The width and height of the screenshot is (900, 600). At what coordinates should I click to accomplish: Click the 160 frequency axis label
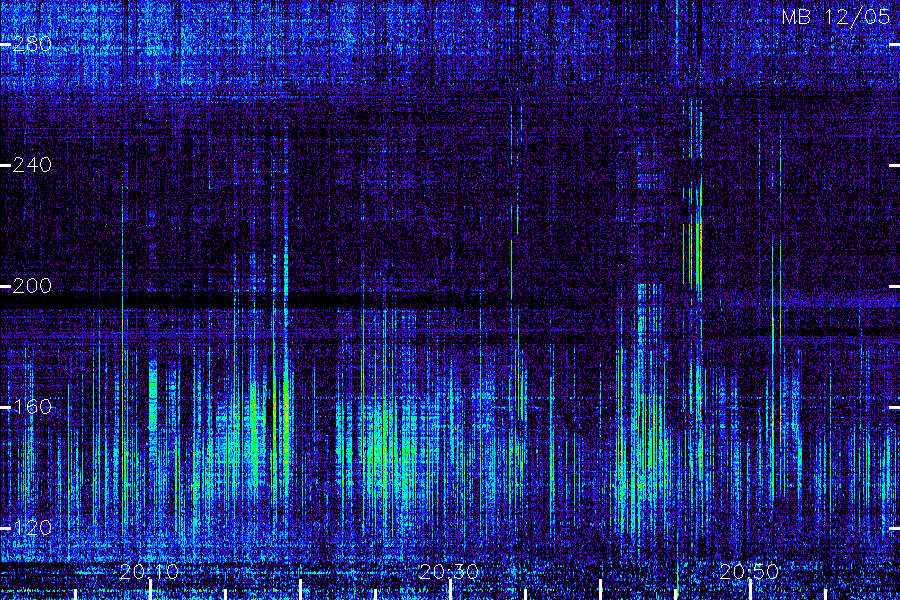32,407
